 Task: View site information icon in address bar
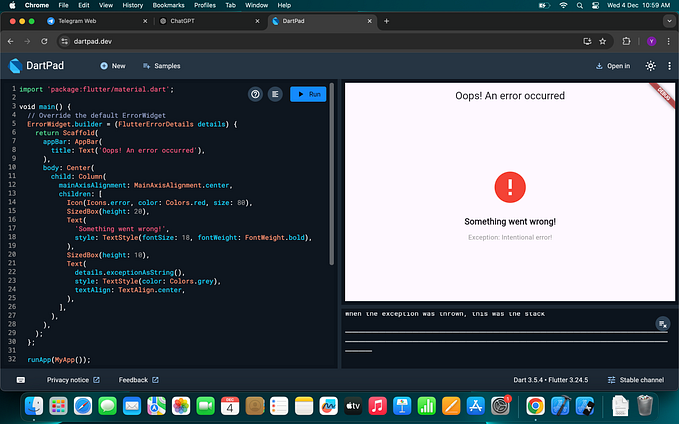pyautogui.click(x=65, y=41)
